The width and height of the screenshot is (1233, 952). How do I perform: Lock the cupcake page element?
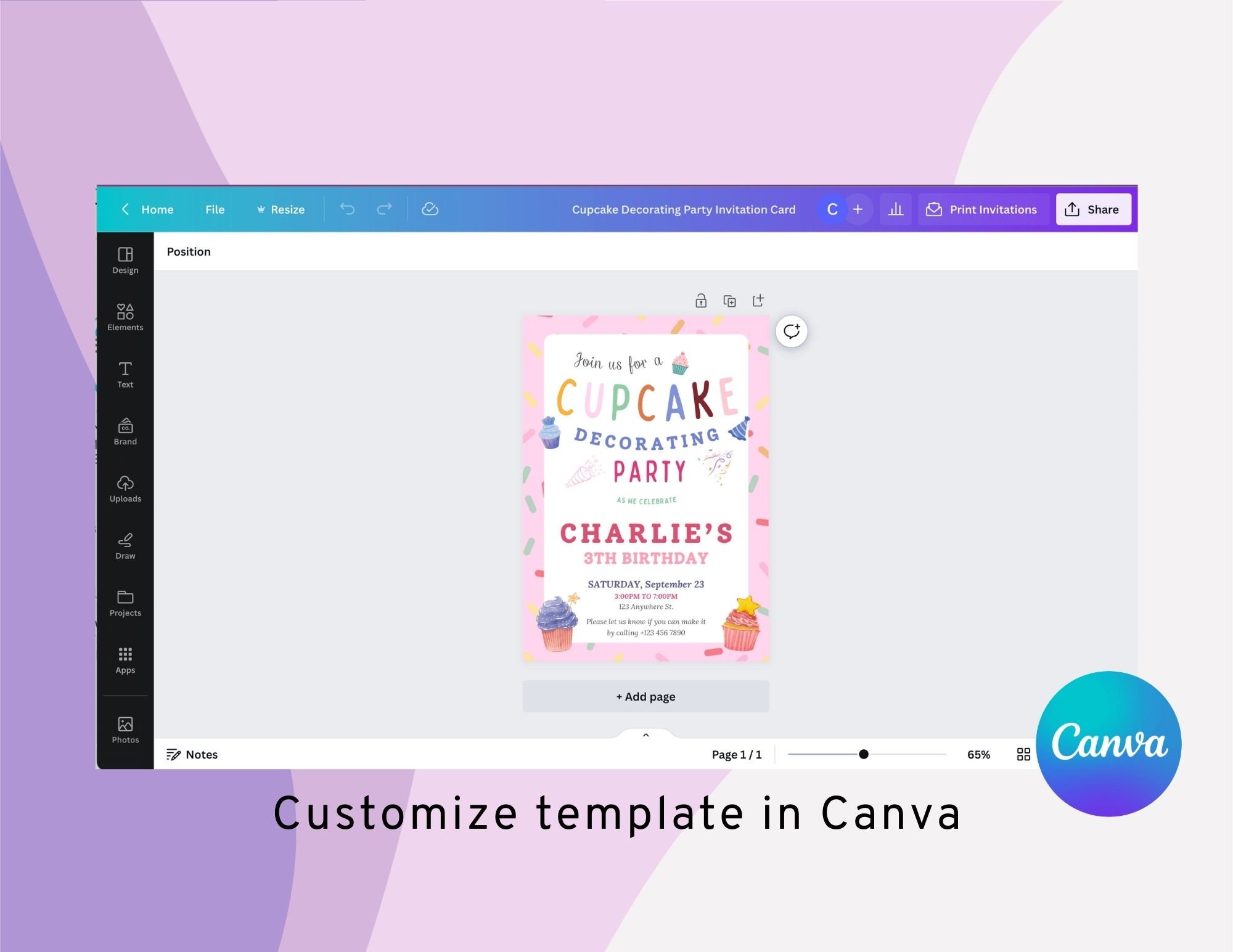coord(701,301)
